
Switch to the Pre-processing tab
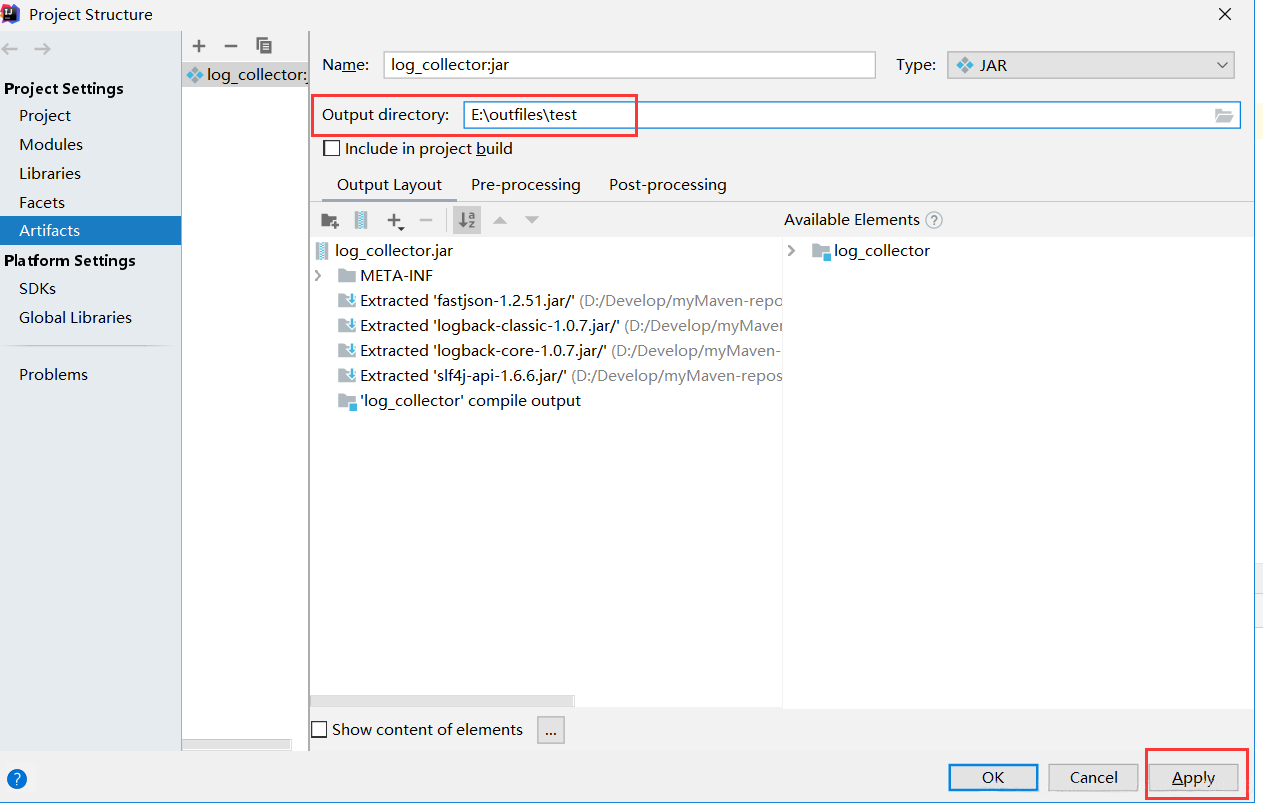coord(525,185)
